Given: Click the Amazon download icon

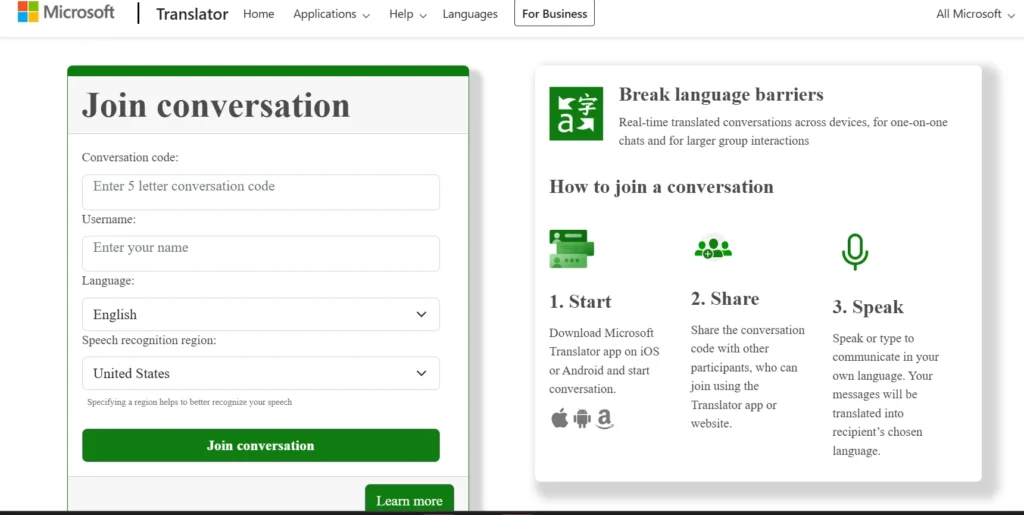Looking at the screenshot, I should (x=605, y=418).
